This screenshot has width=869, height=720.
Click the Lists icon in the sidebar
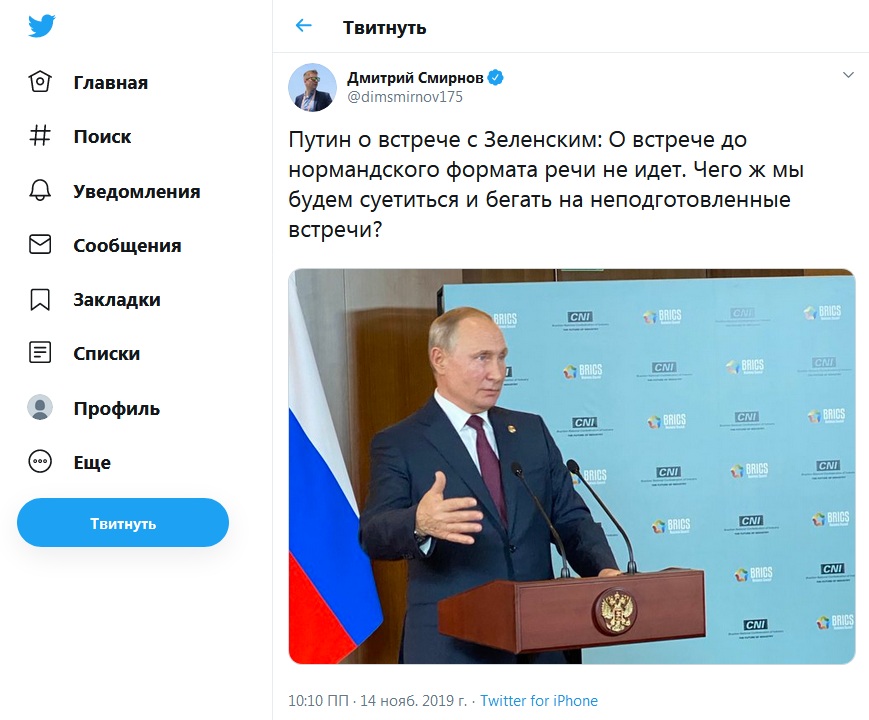40,353
